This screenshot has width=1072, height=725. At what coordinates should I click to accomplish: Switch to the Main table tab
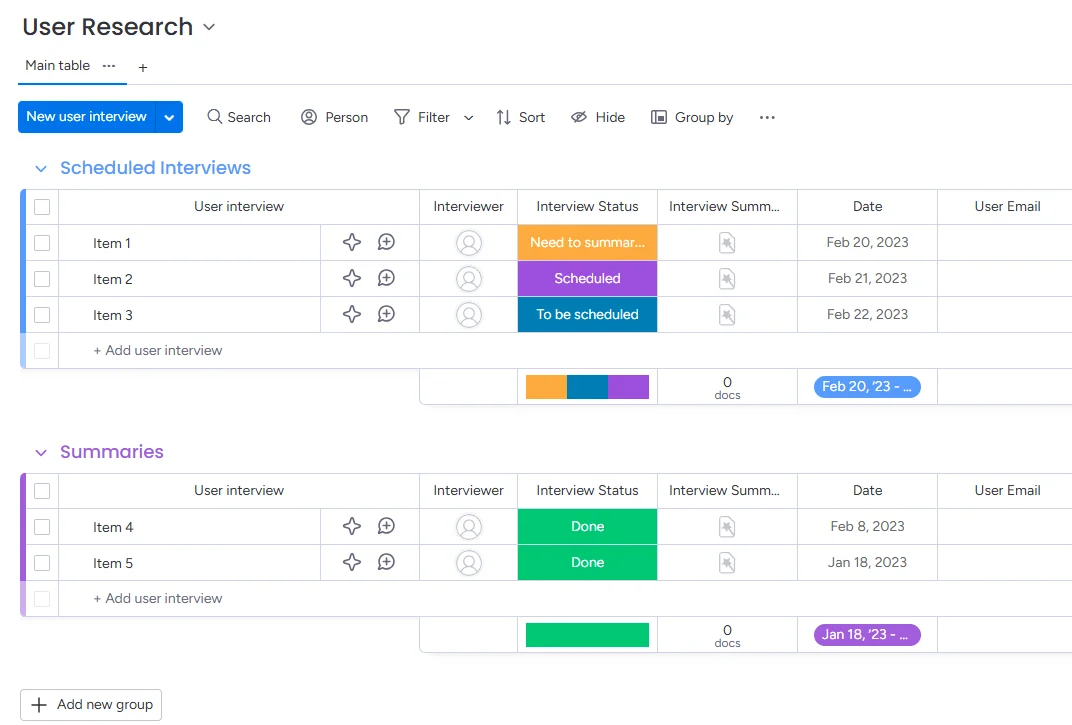point(57,66)
